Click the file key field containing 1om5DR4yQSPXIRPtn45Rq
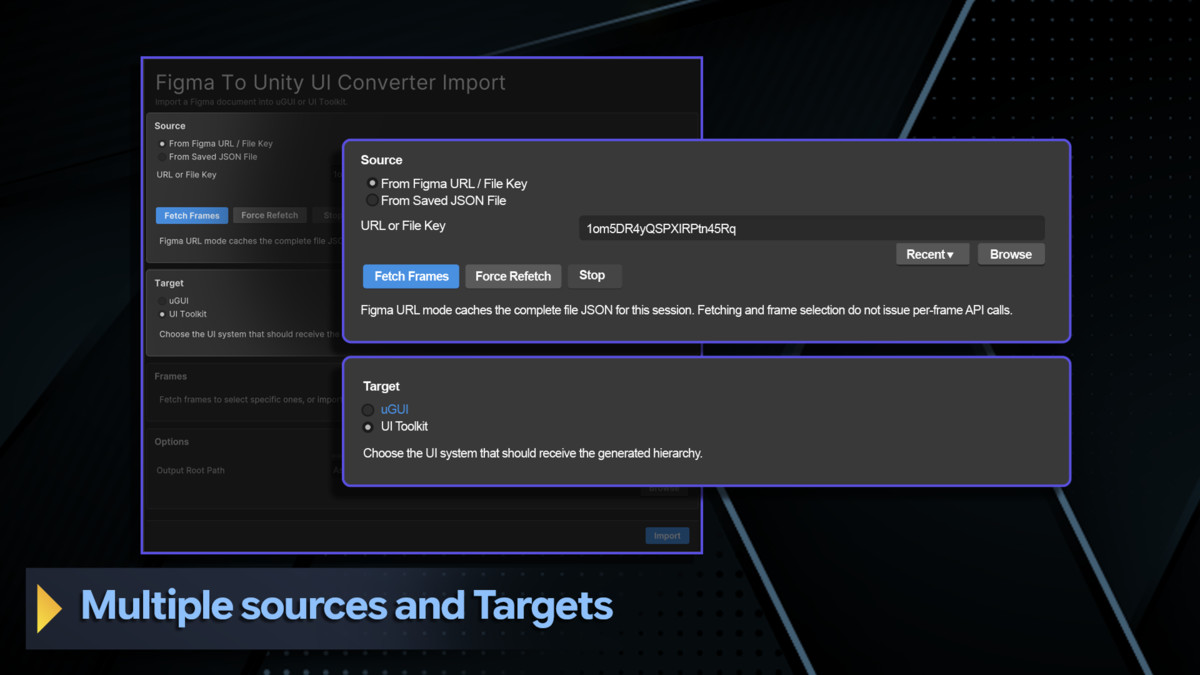This screenshot has width=1200, height=675. pos(811,229)
